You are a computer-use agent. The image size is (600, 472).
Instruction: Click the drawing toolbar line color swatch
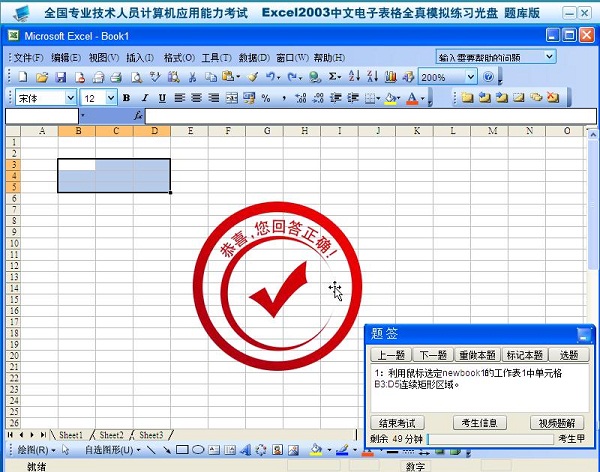(x=342, y=450)
